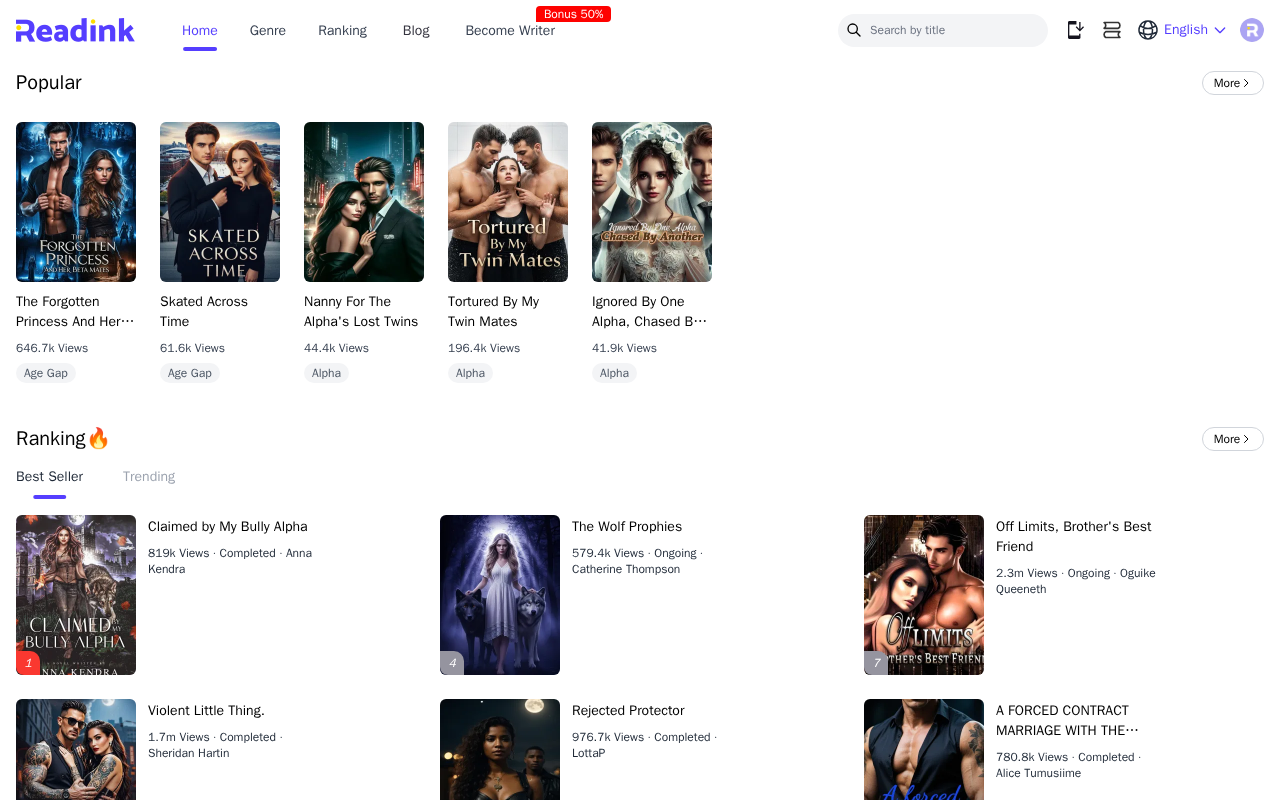This screenshot has height=800, width=1280.
Task: Click A FORCED CONTRACT MARRIAGE title
Action: (x=1067, y=721)
